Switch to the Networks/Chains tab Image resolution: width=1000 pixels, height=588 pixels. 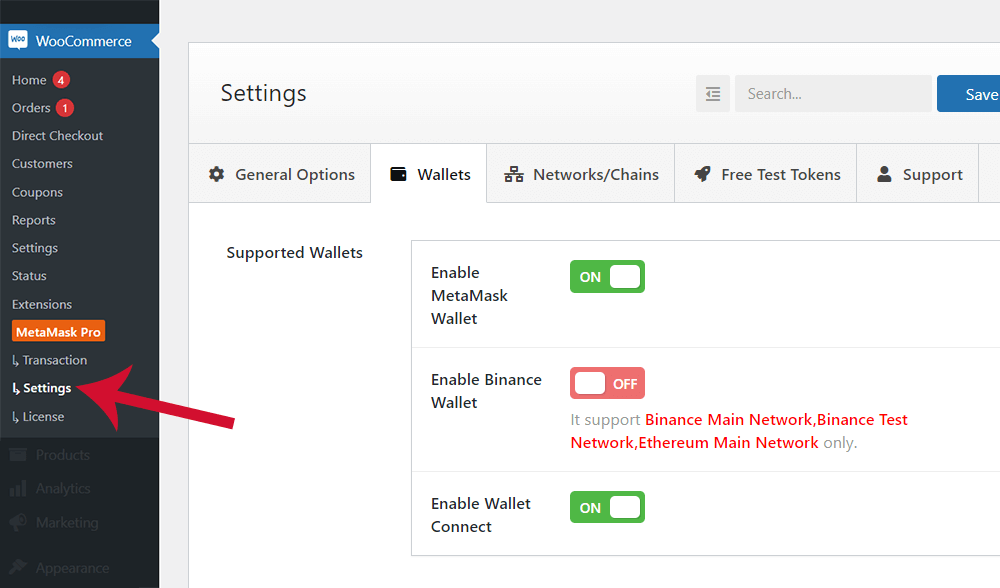pos(580,173)
